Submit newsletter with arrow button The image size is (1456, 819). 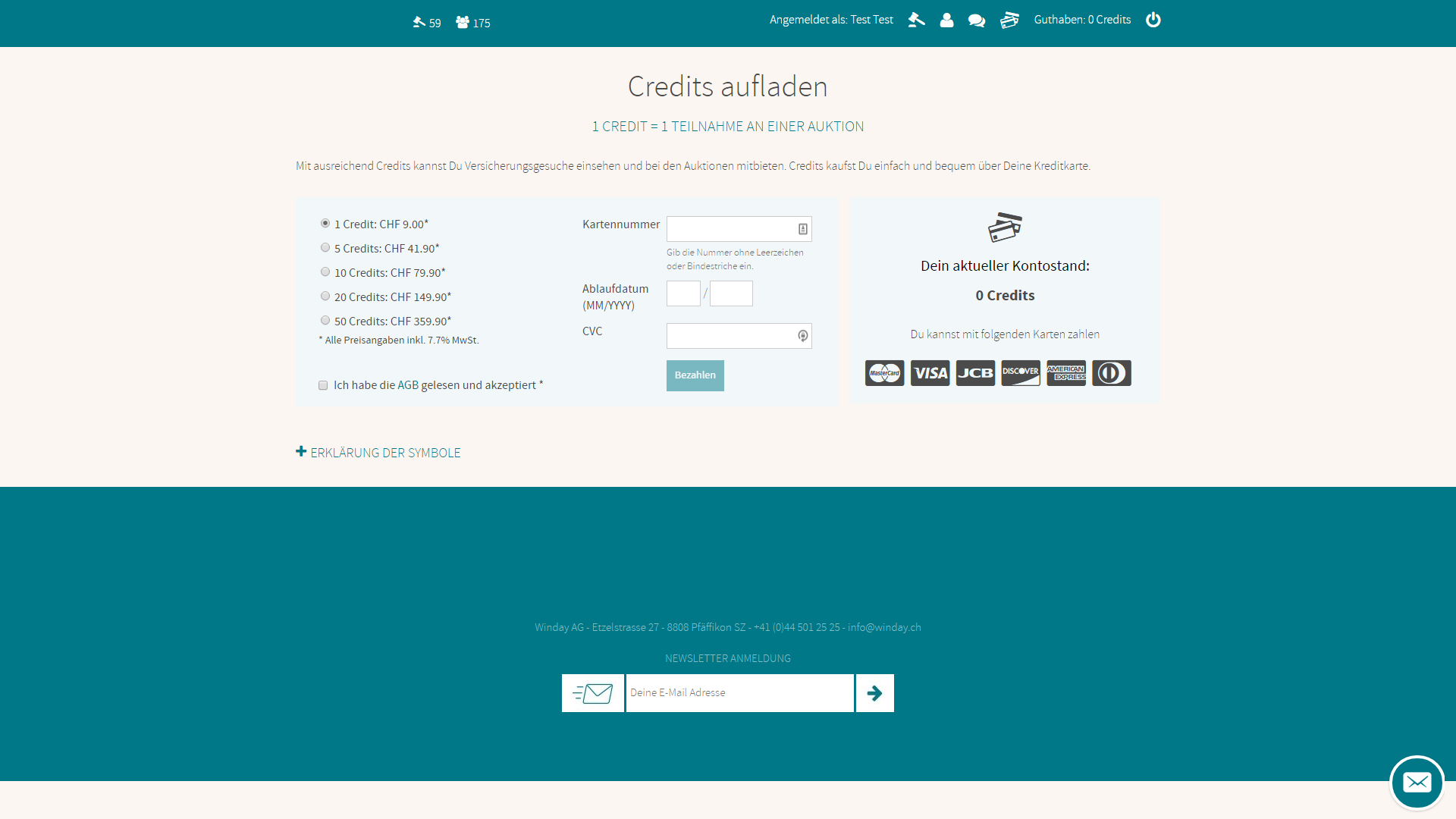[x=874, y=693]
